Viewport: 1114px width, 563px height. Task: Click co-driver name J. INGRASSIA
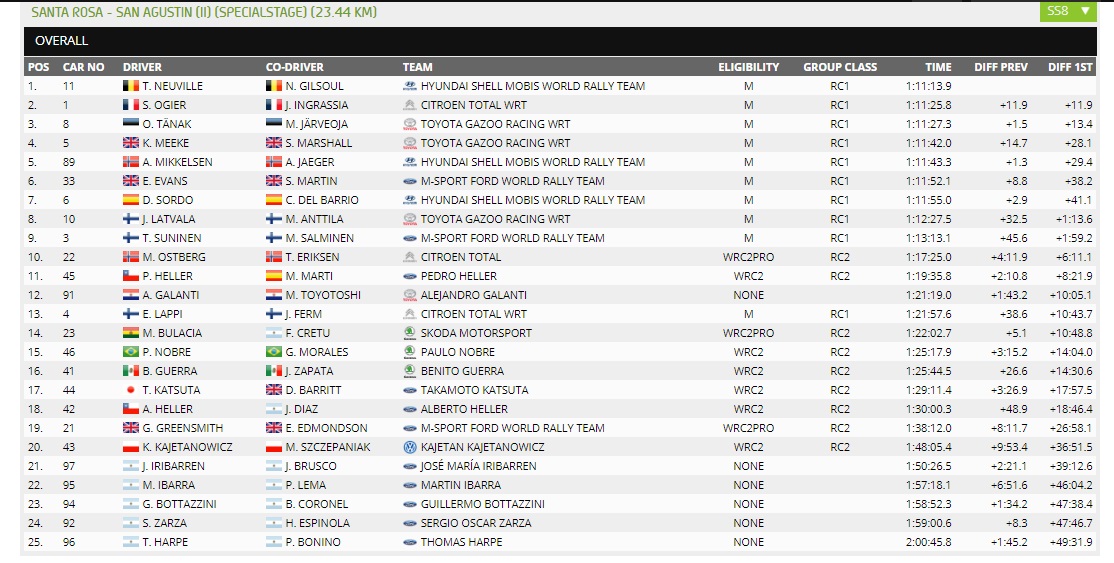tap(317, 105)
